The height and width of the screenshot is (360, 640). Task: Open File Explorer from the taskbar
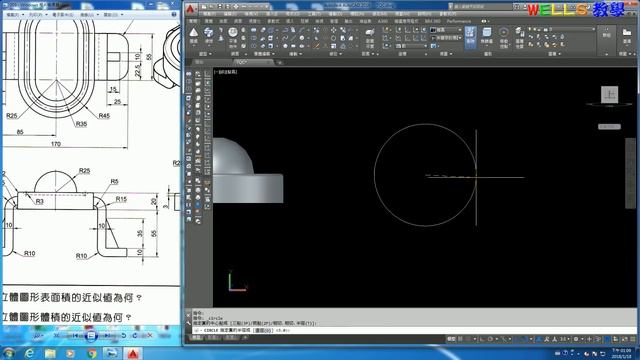coord(50,353)
